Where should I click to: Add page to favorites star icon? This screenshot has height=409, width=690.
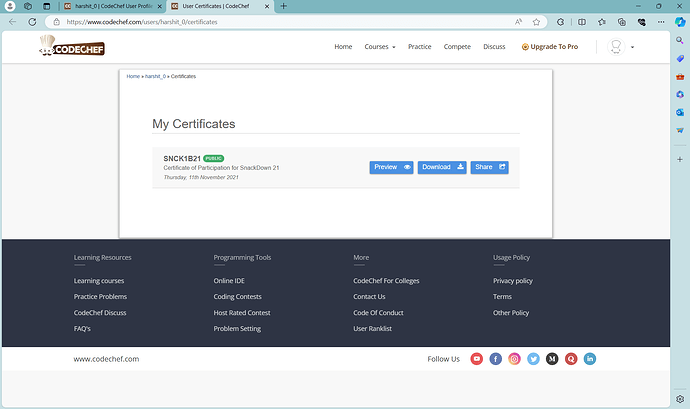click(x=536, y=22)
